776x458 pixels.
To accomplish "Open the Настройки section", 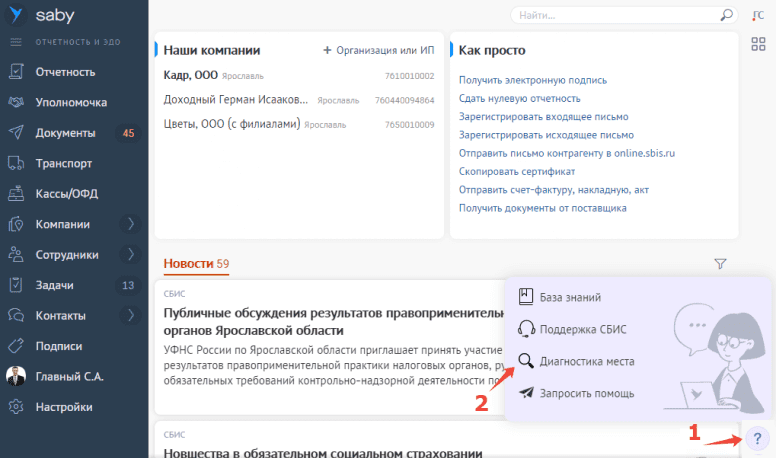I will (64, 407).
